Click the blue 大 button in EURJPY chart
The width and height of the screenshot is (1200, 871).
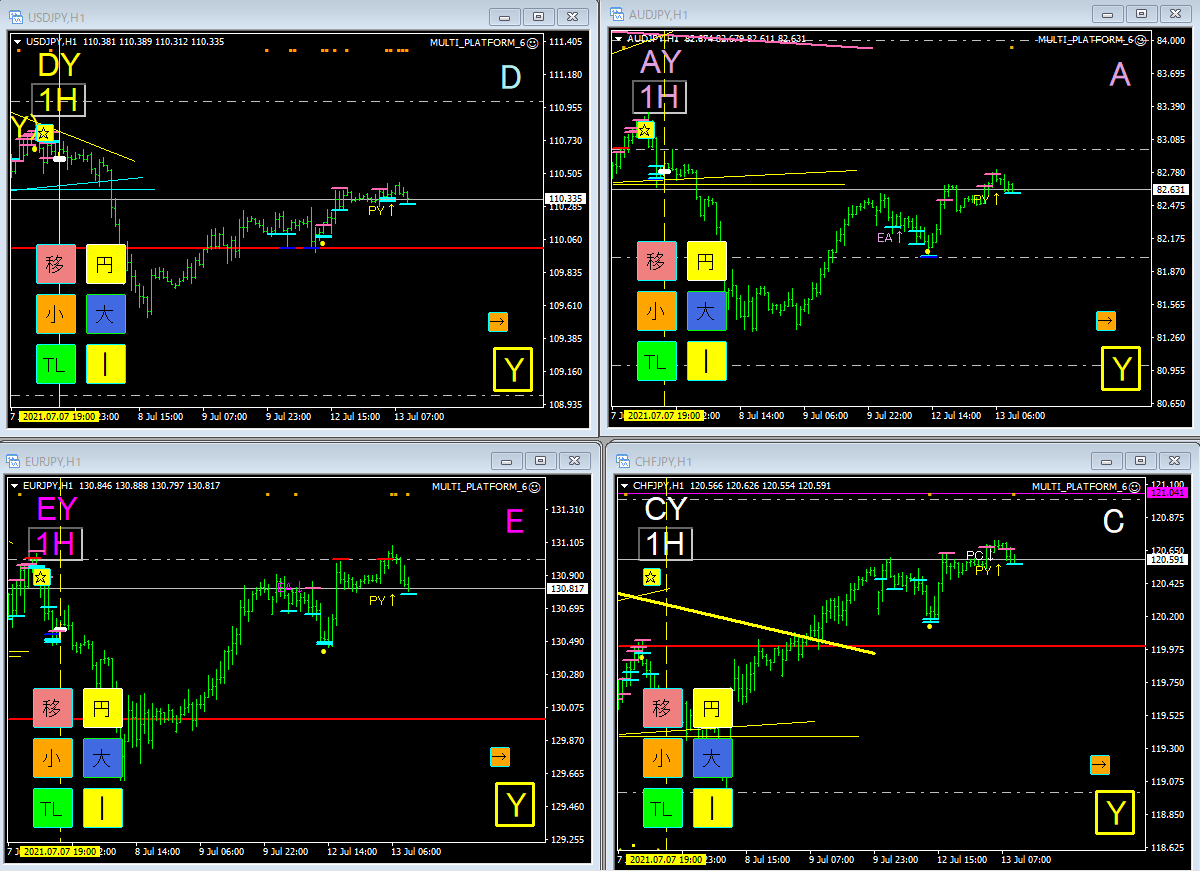(x=102, y=758)
